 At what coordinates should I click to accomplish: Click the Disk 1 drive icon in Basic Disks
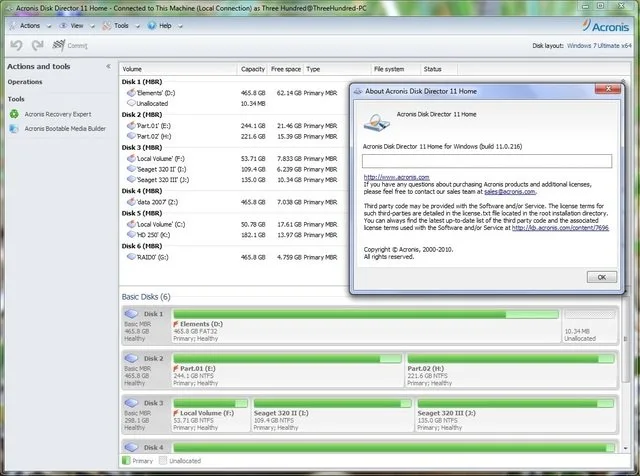tap(131, 314)
